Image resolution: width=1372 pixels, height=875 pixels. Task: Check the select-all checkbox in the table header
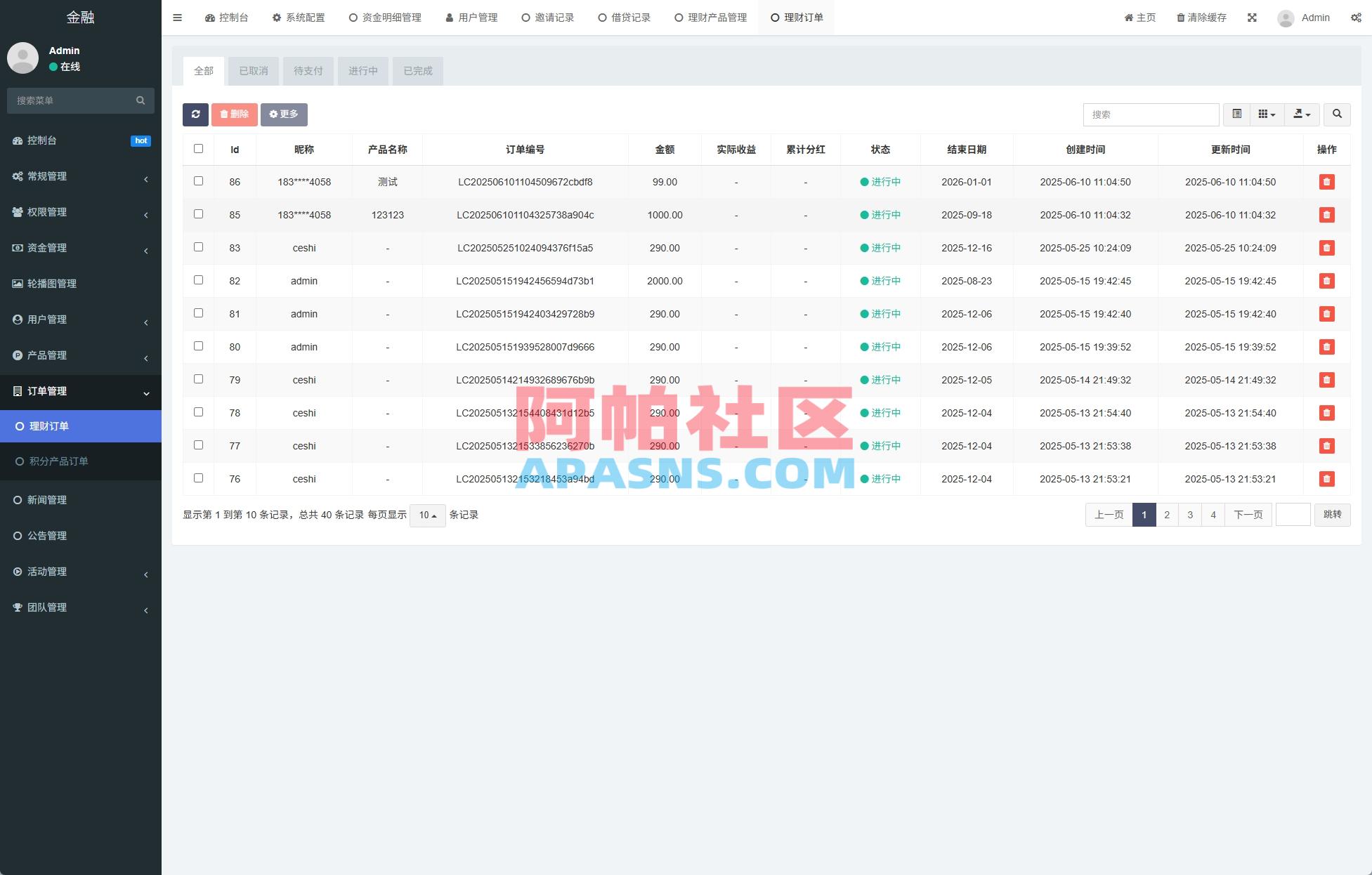tap(198, 148)
